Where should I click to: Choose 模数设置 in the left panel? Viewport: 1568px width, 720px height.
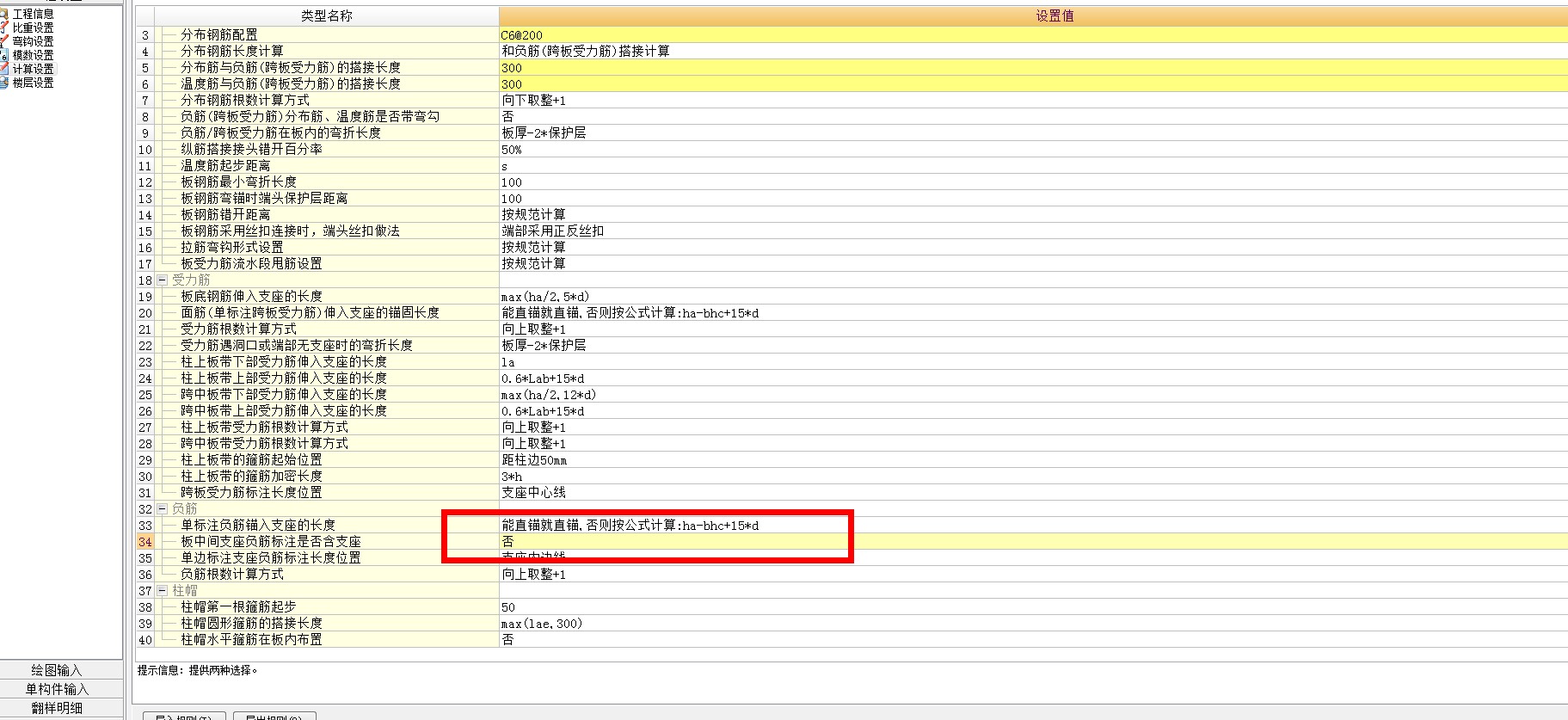click(x=33, y=55)
